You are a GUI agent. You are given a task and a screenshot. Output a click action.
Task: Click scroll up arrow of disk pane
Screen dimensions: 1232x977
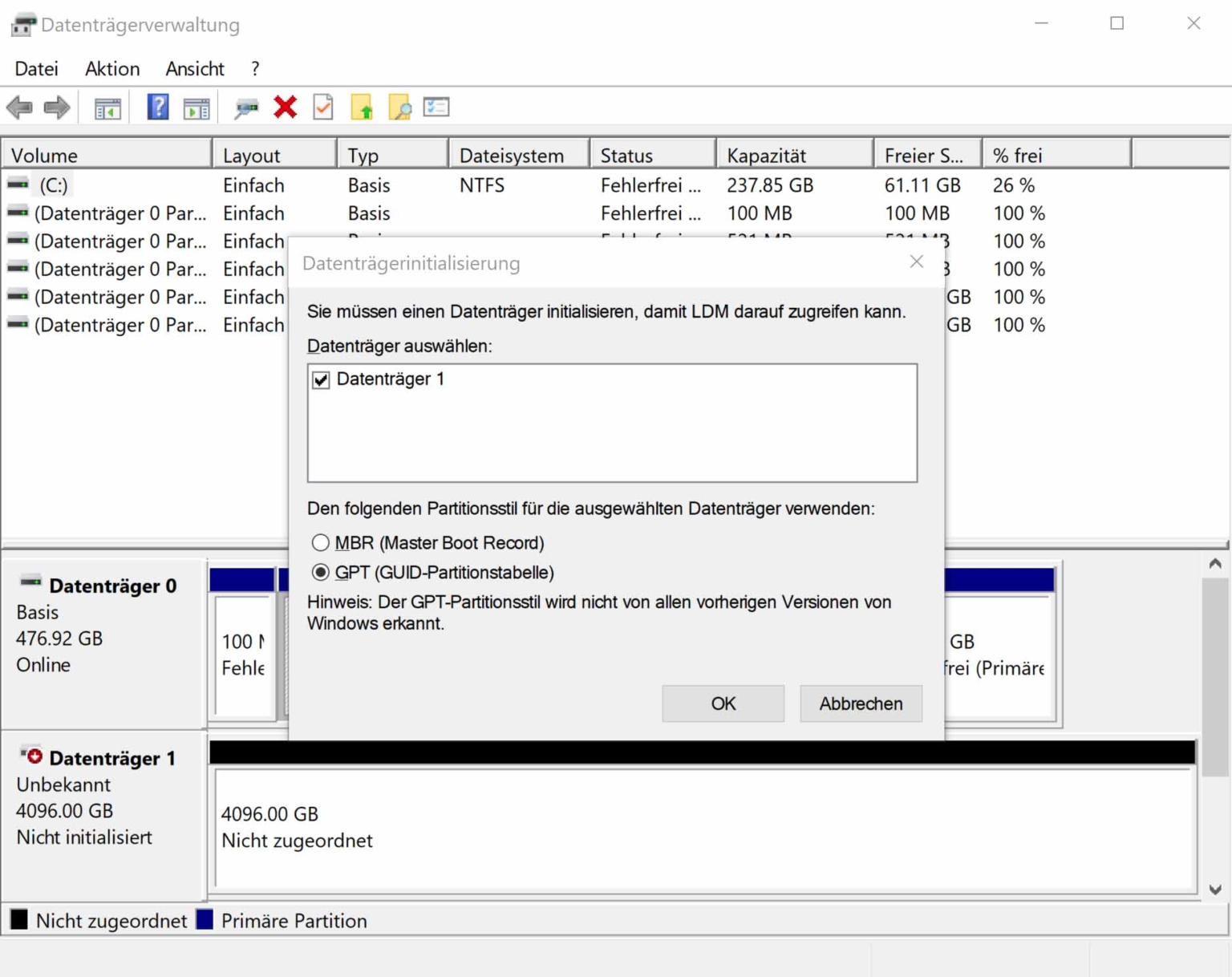click(x=1215, y=564)
